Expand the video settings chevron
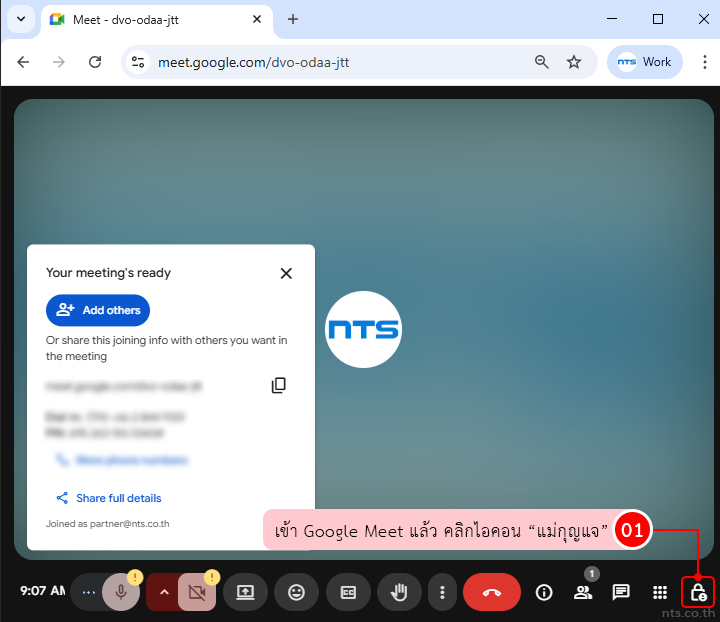Image resolution: width=720 pixels, height=622 pixels. [x=164, y=592]
